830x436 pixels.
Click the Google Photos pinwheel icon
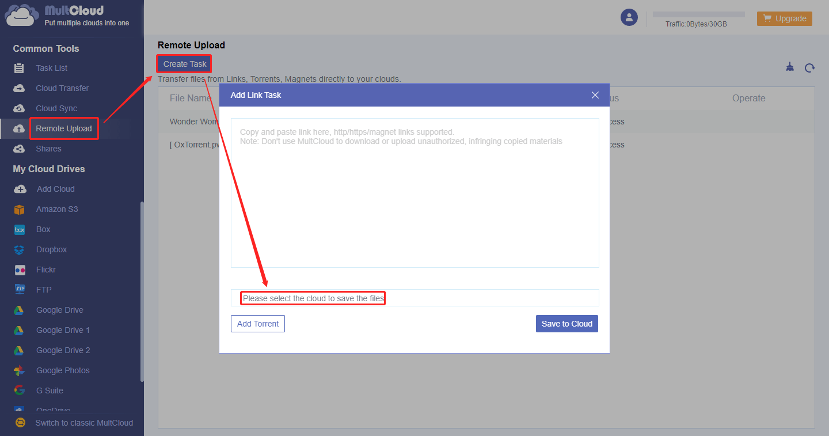(19, 370)
